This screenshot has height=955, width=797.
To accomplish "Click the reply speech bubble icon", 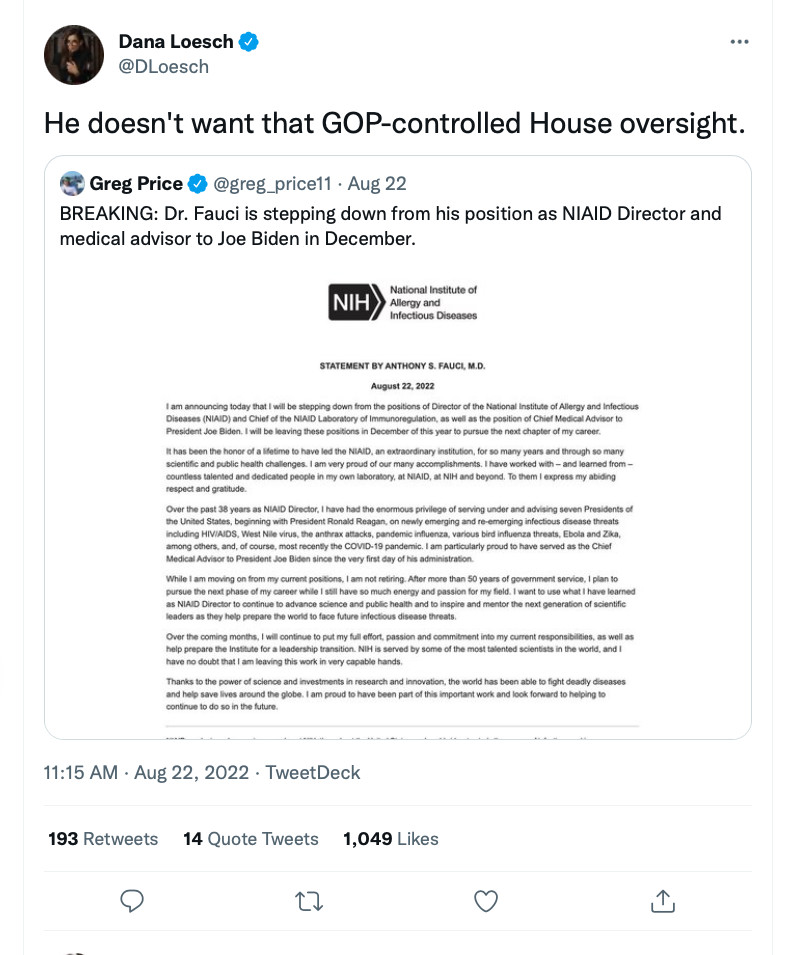I will pyautogui.click(x=133, y=901).
